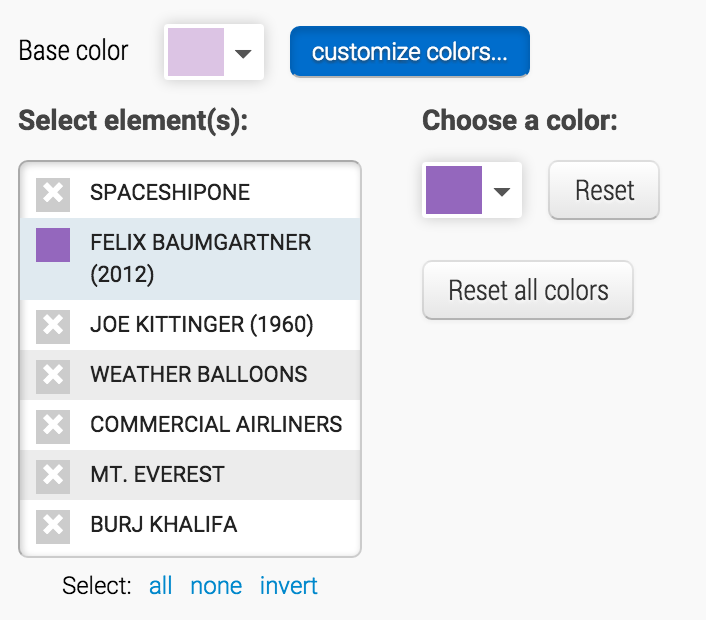Open the Choose a color dropdown arrow
The image size is (706, 620).
point(502,191)
